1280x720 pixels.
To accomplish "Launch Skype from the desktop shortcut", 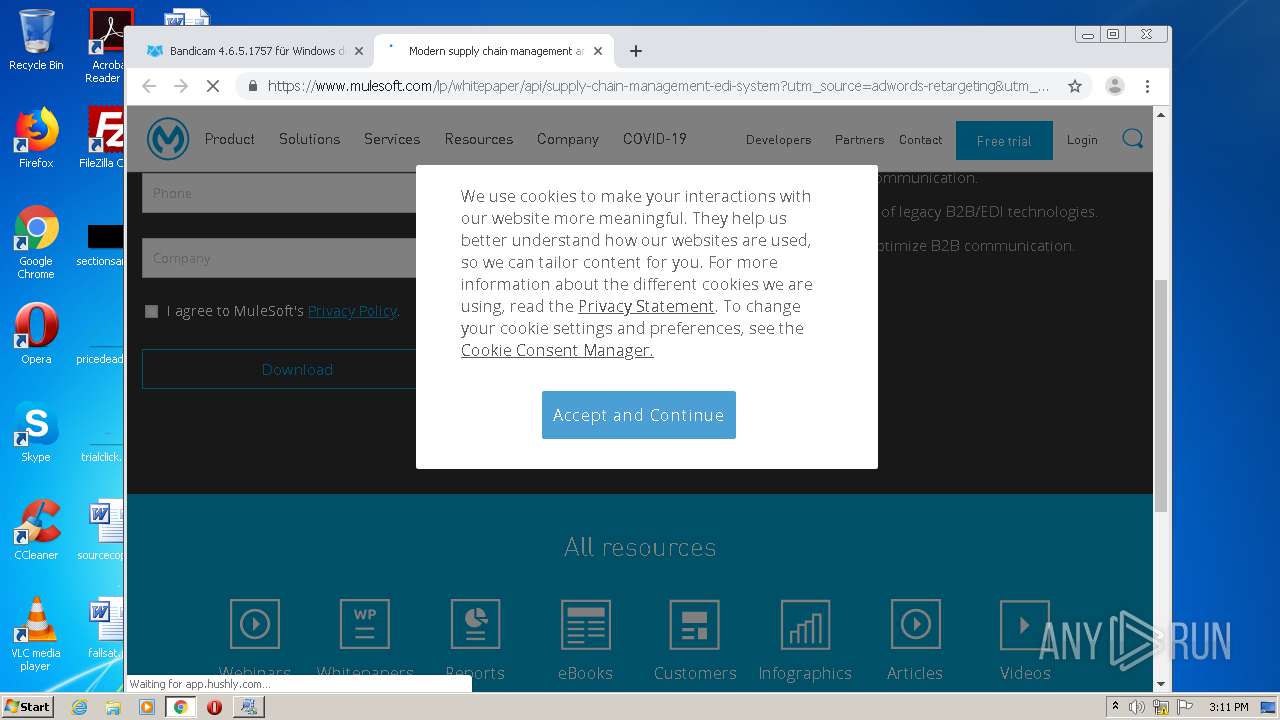I will click(x=36, y=432).
